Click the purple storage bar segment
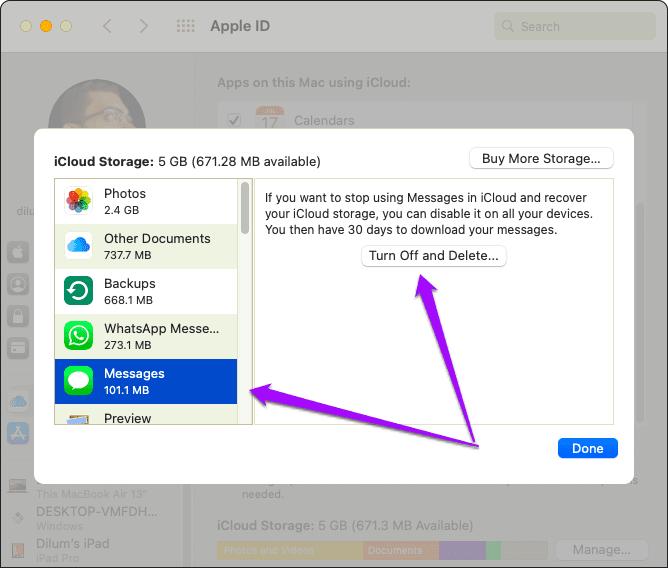 point(462,551)
